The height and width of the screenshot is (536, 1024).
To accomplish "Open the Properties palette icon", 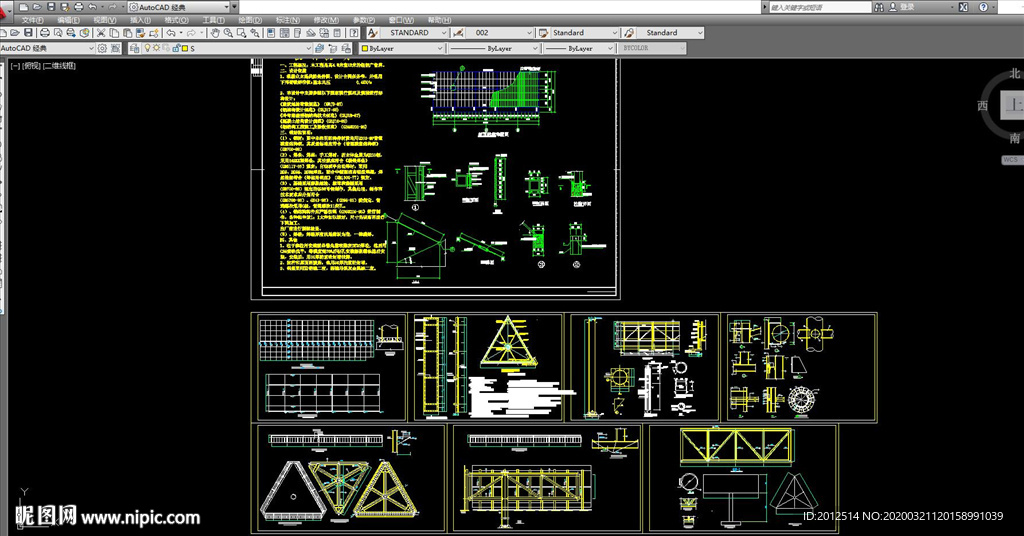I will tap(270, 33).
